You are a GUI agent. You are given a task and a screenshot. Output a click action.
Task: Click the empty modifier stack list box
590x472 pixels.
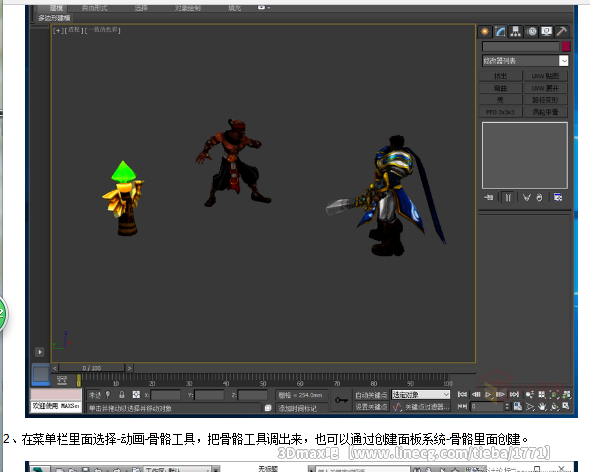click(x=525, y=155)
